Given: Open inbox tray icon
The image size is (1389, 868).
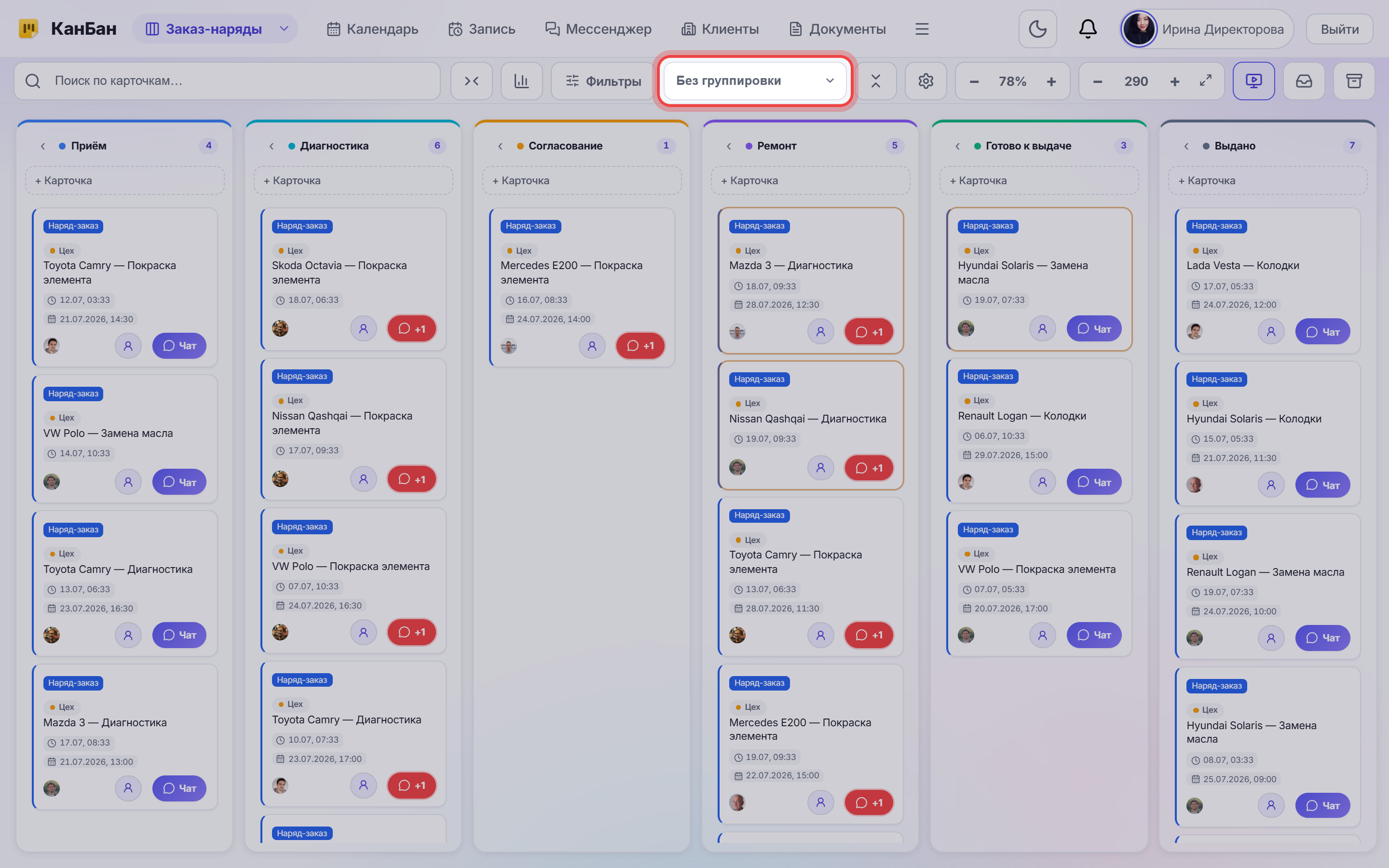Looking at the screenshot, I should 1304,81.
